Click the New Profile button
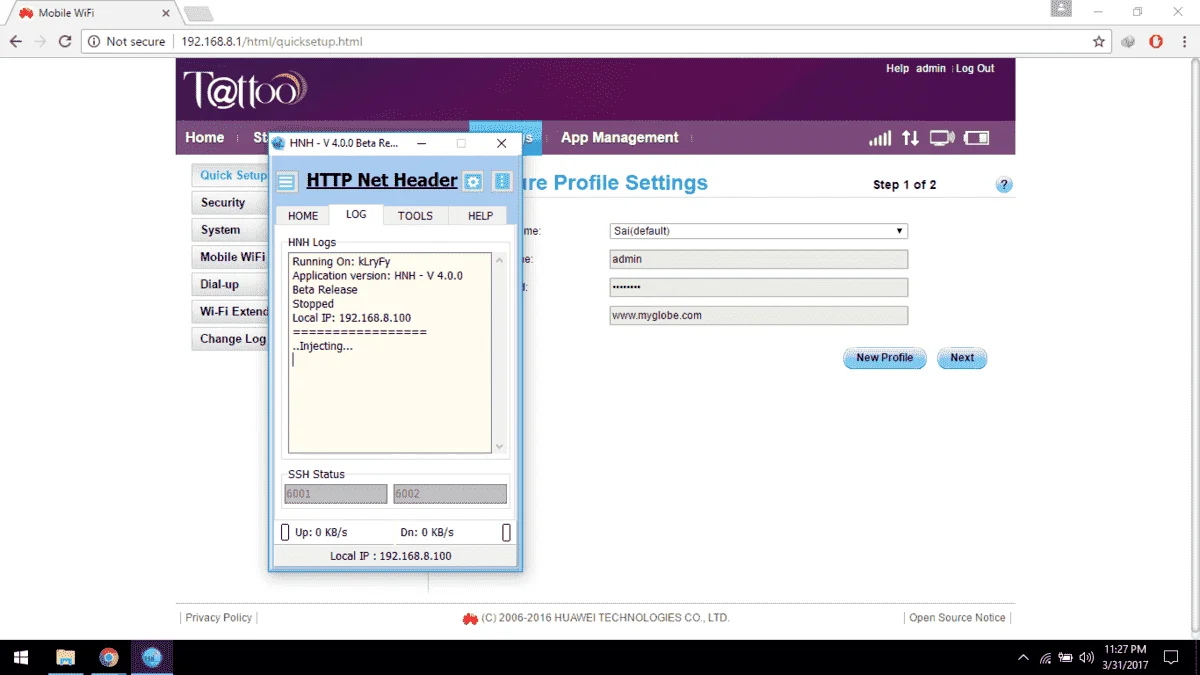1200x675 pixels. click(x=885, y=358)
